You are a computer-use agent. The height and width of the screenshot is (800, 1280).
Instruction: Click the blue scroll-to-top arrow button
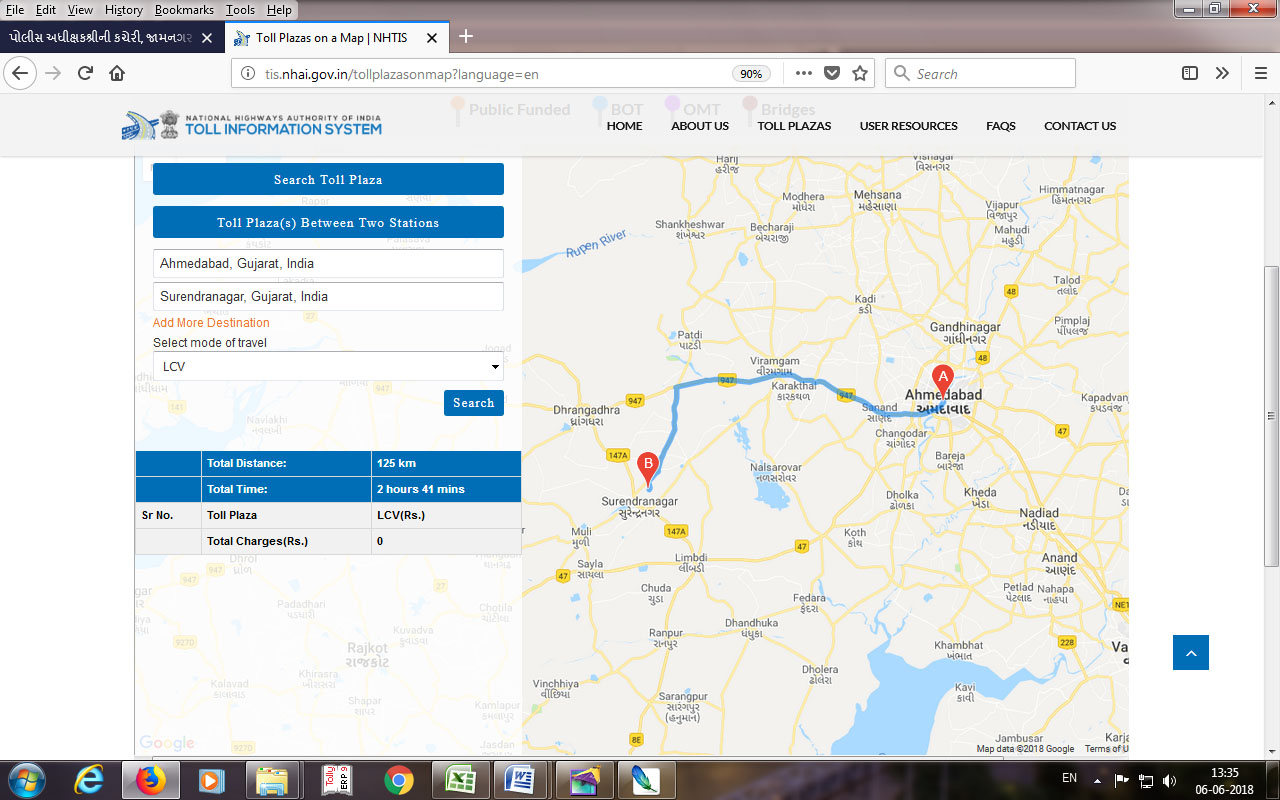(1190, 653)
